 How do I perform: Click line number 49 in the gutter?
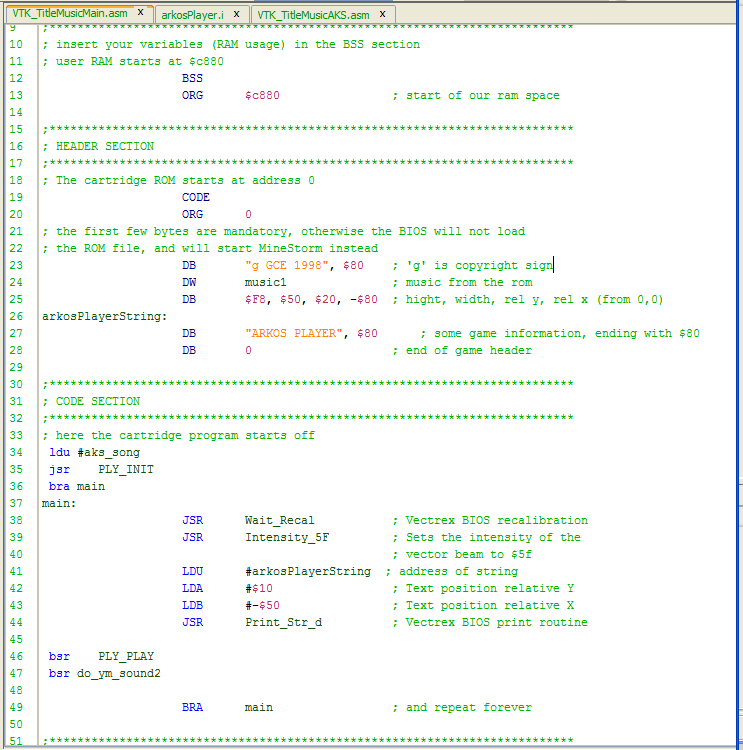coord(16,708)
